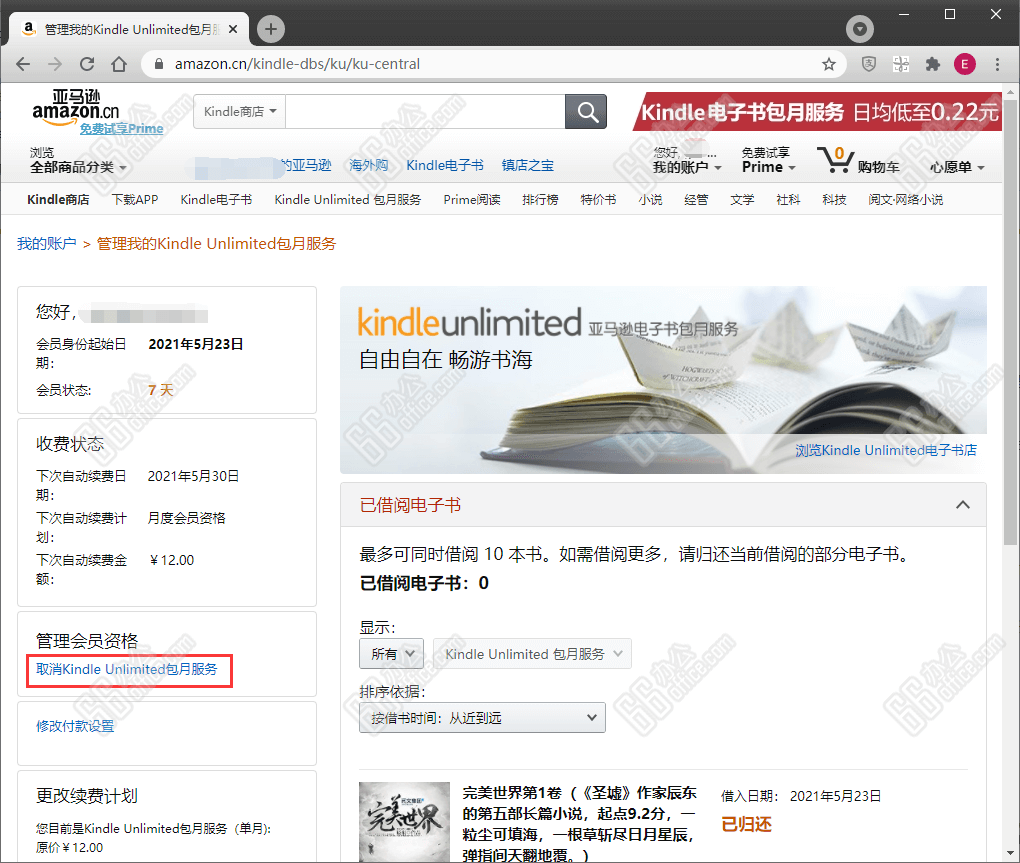Click the 完美世界 book cover thumbnail

pos(404,822)
